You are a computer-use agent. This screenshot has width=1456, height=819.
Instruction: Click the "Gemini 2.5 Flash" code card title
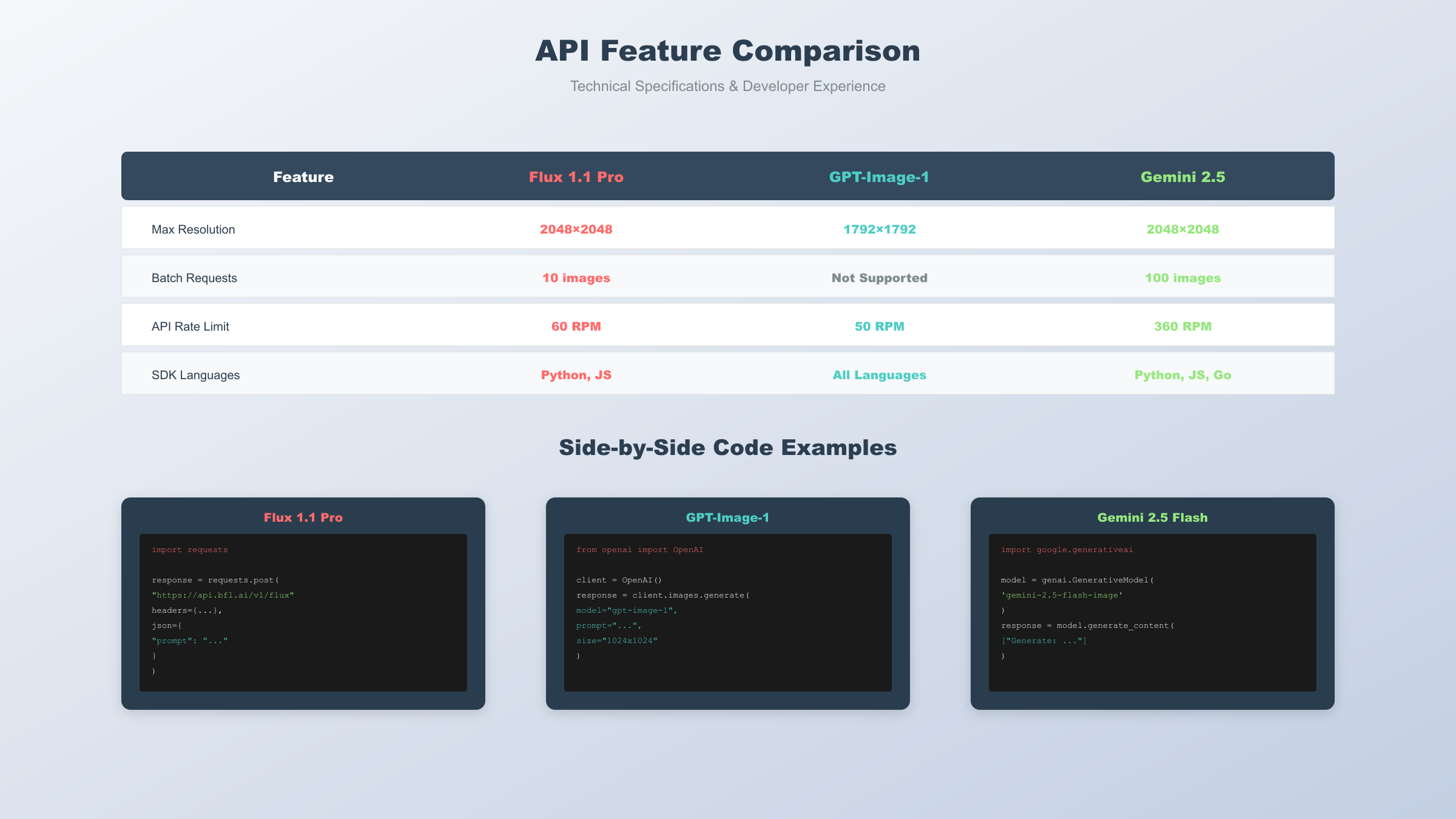1152,517
